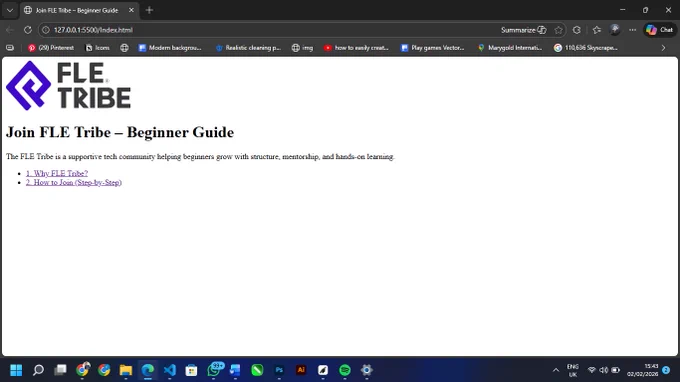
Task: Open the tab search dropdown arrow
Action: click(10, 10)
